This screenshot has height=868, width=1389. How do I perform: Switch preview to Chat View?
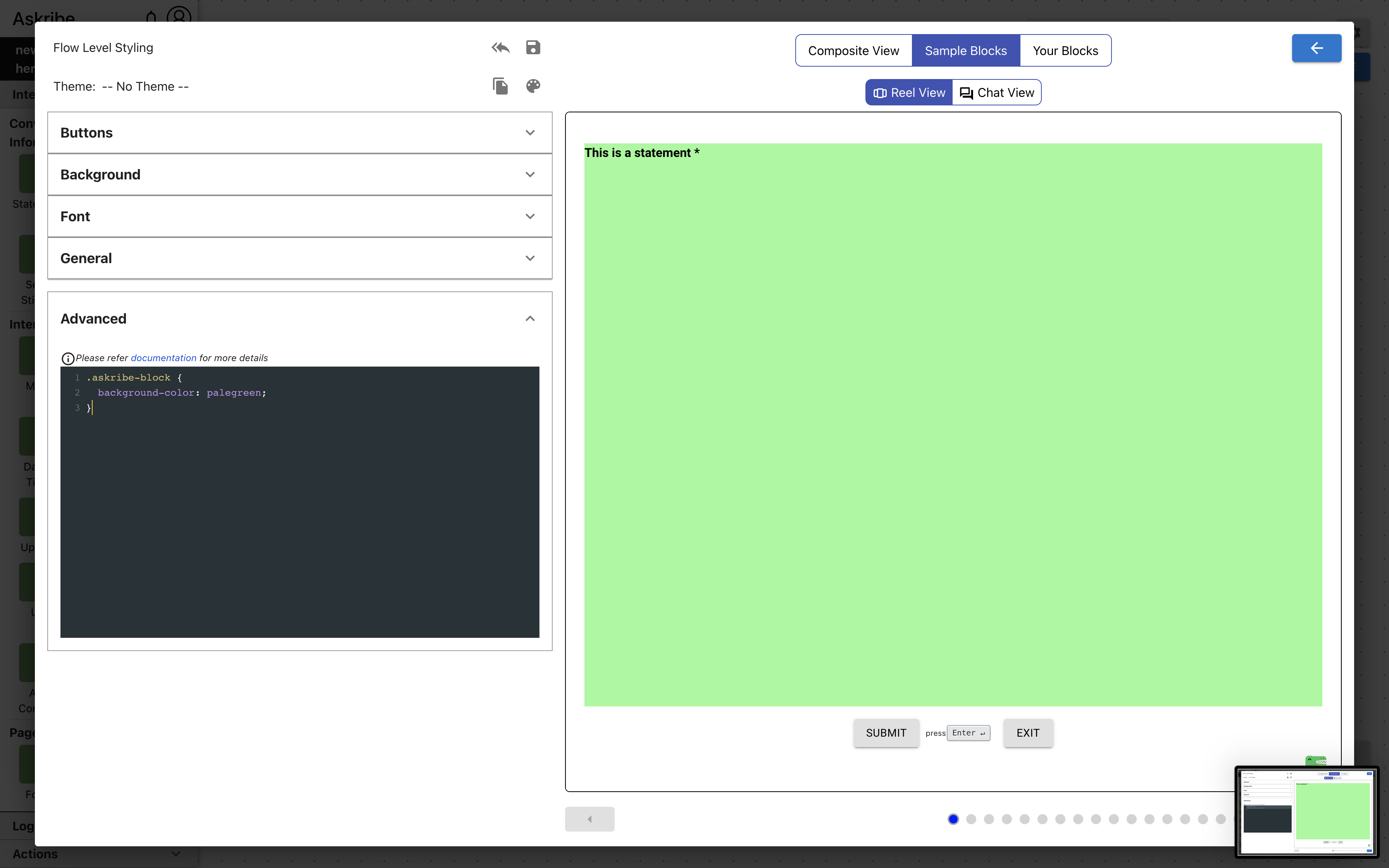[x=997, y=93]
